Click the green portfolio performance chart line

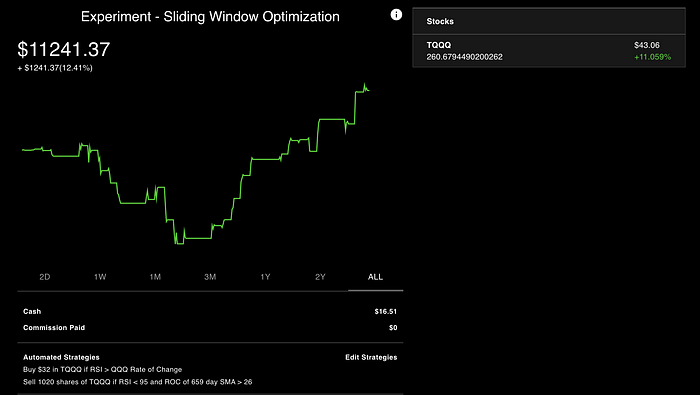[x=196, y=163]
